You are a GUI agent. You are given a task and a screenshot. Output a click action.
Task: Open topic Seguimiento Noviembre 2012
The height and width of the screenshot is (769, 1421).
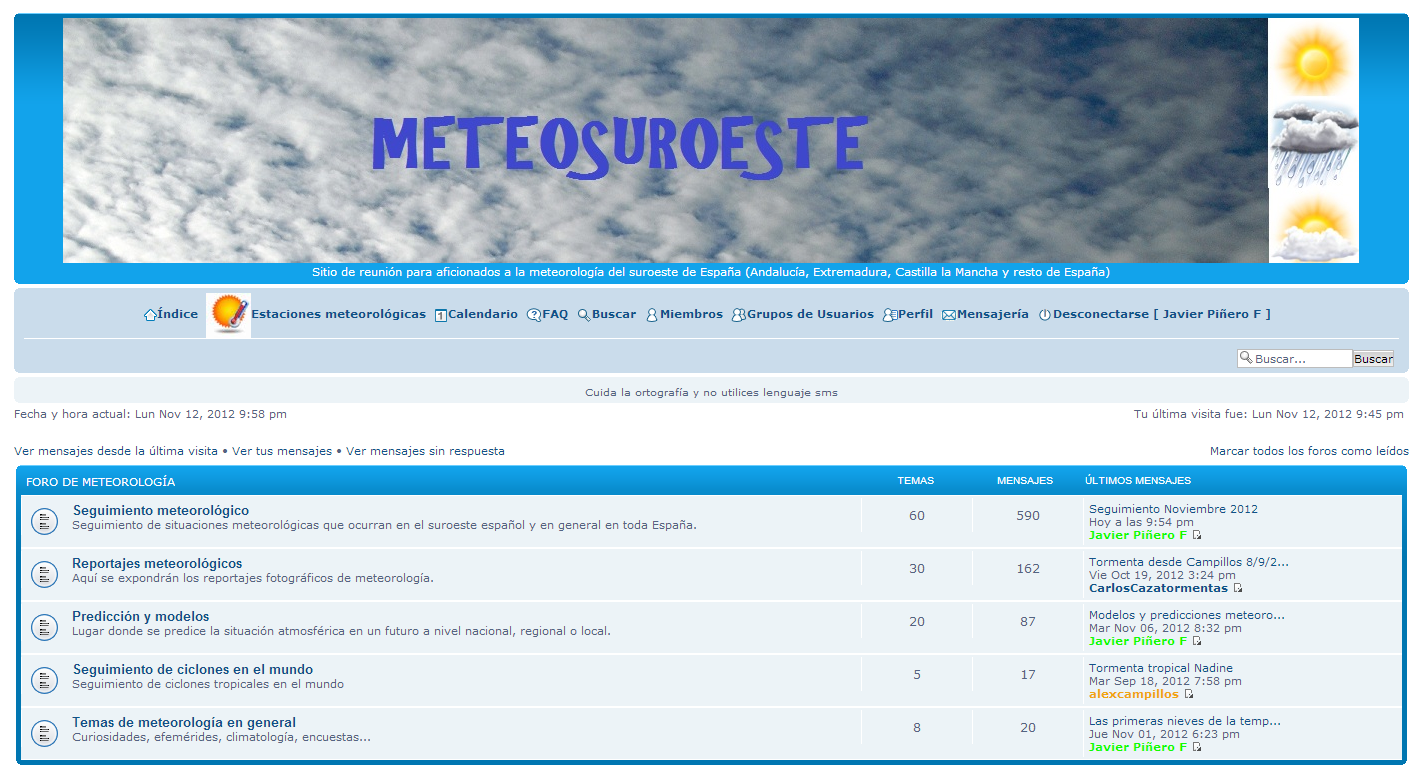click(x=1173, y=509)
